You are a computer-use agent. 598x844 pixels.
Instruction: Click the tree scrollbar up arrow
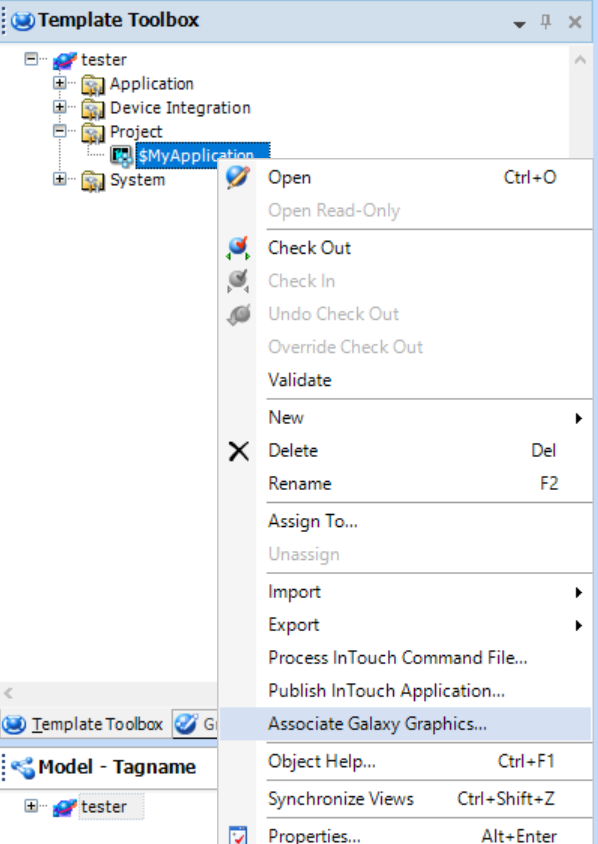pyautogui.click(x=580, y=60)
